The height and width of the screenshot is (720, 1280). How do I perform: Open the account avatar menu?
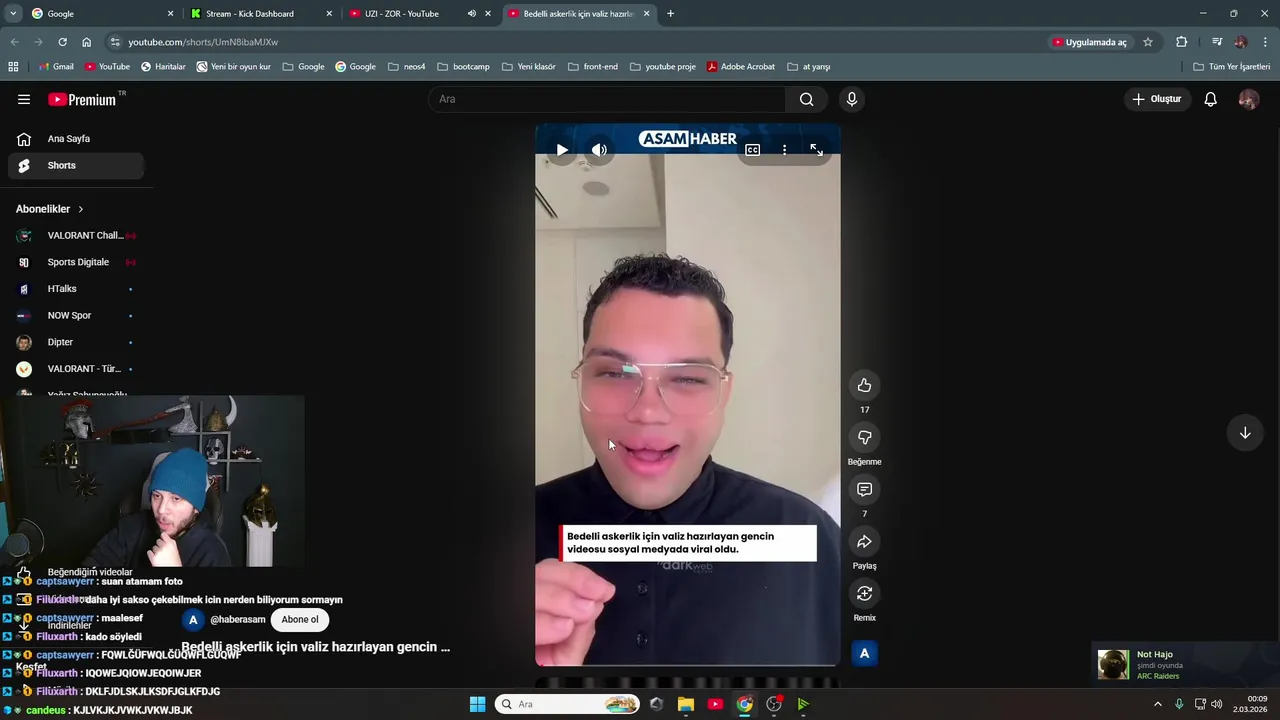(1248, 99)
